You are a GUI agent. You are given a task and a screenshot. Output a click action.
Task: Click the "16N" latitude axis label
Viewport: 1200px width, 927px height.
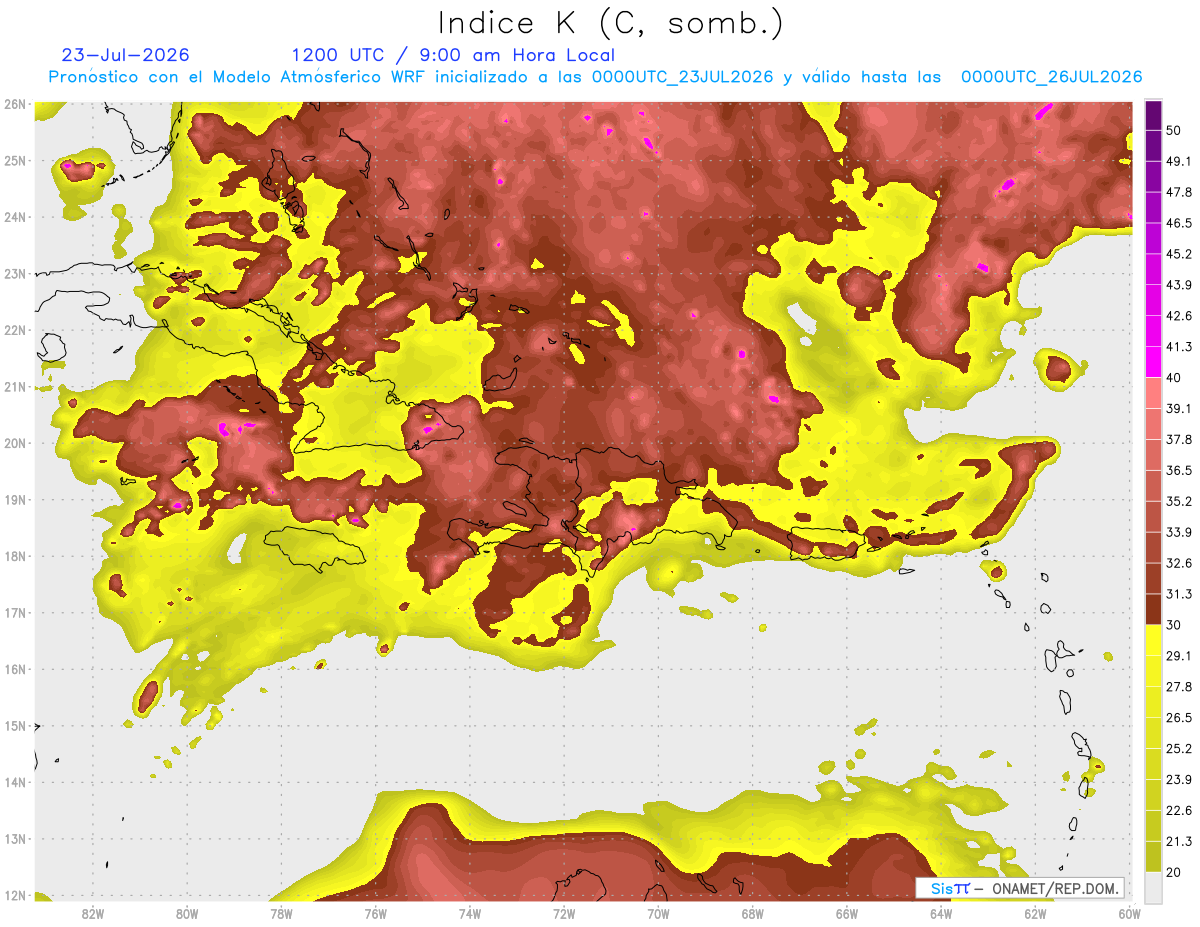[x=15, y=669]
